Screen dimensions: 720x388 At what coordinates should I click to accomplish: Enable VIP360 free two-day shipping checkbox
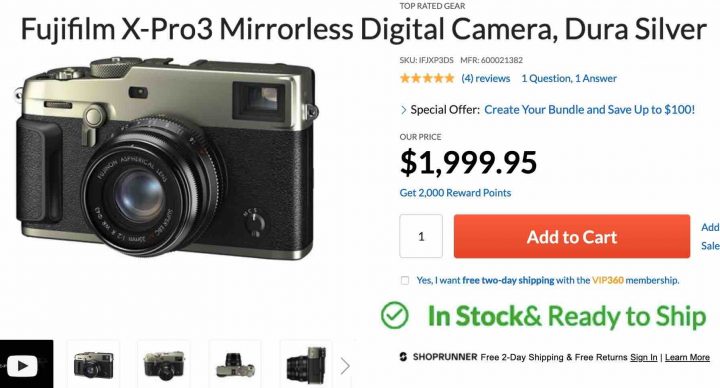pyautogui.click(x=405, y=281)
